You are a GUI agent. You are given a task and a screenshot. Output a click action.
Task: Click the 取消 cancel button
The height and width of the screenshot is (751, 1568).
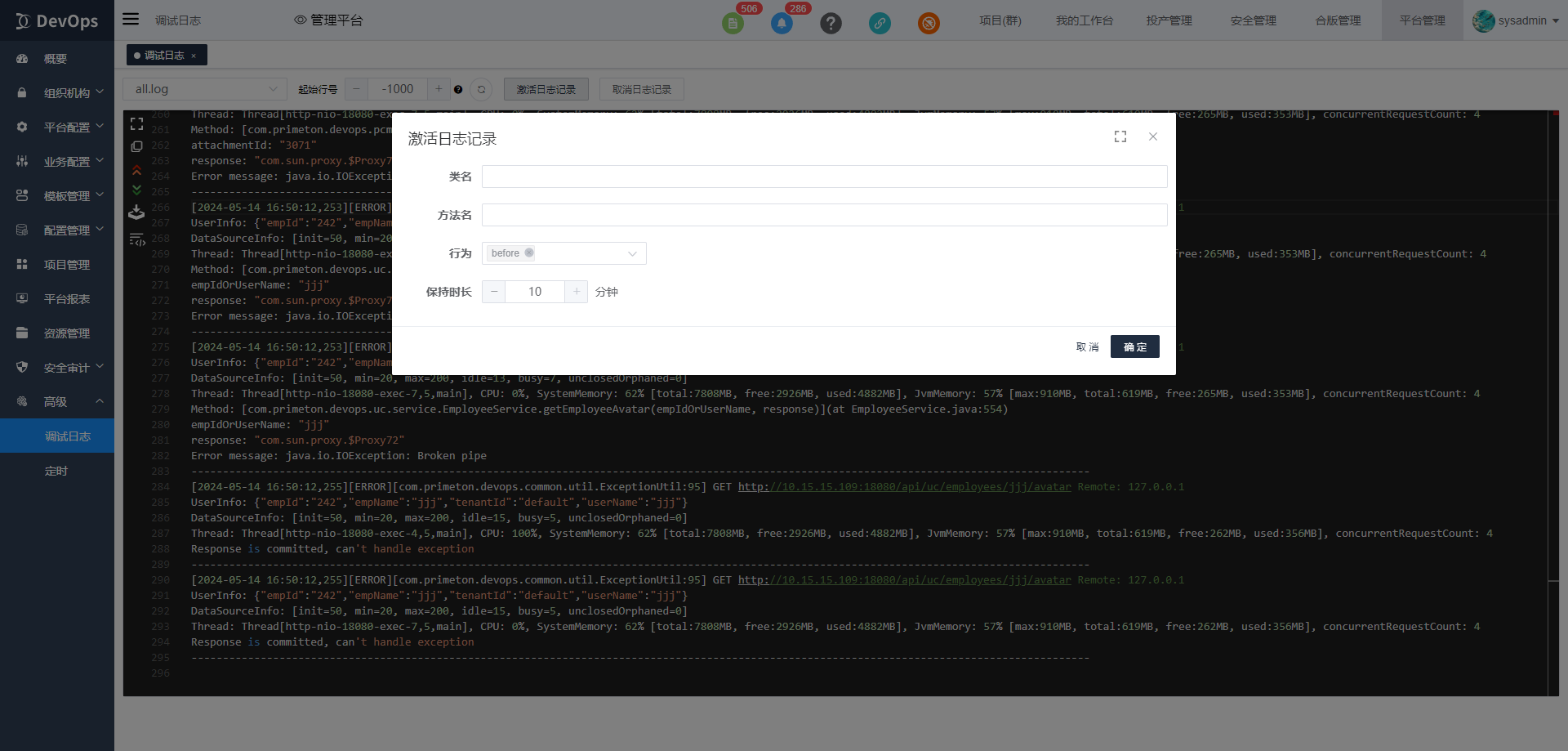point(1087,347)
